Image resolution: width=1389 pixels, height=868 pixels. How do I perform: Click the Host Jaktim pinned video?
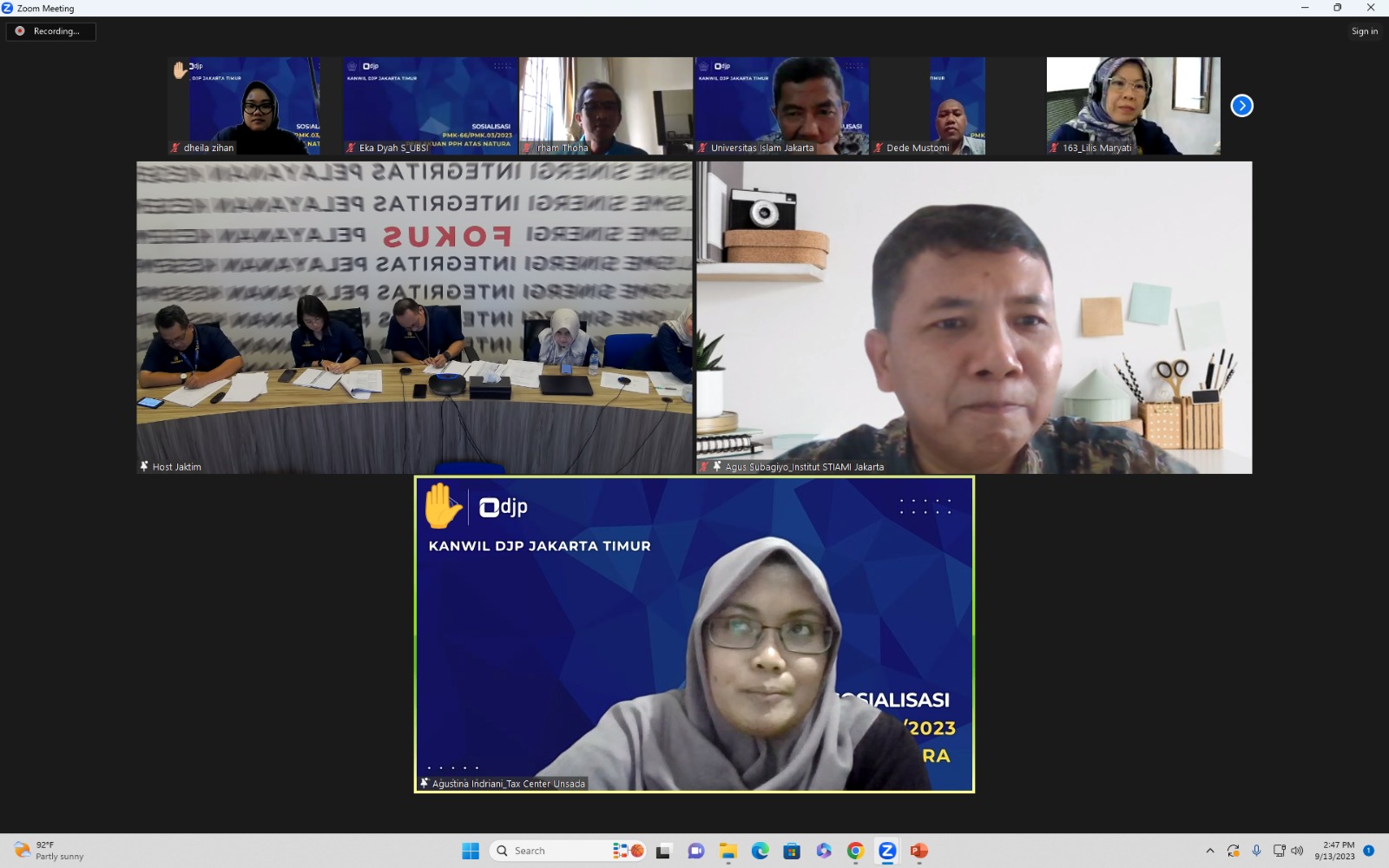414,317
